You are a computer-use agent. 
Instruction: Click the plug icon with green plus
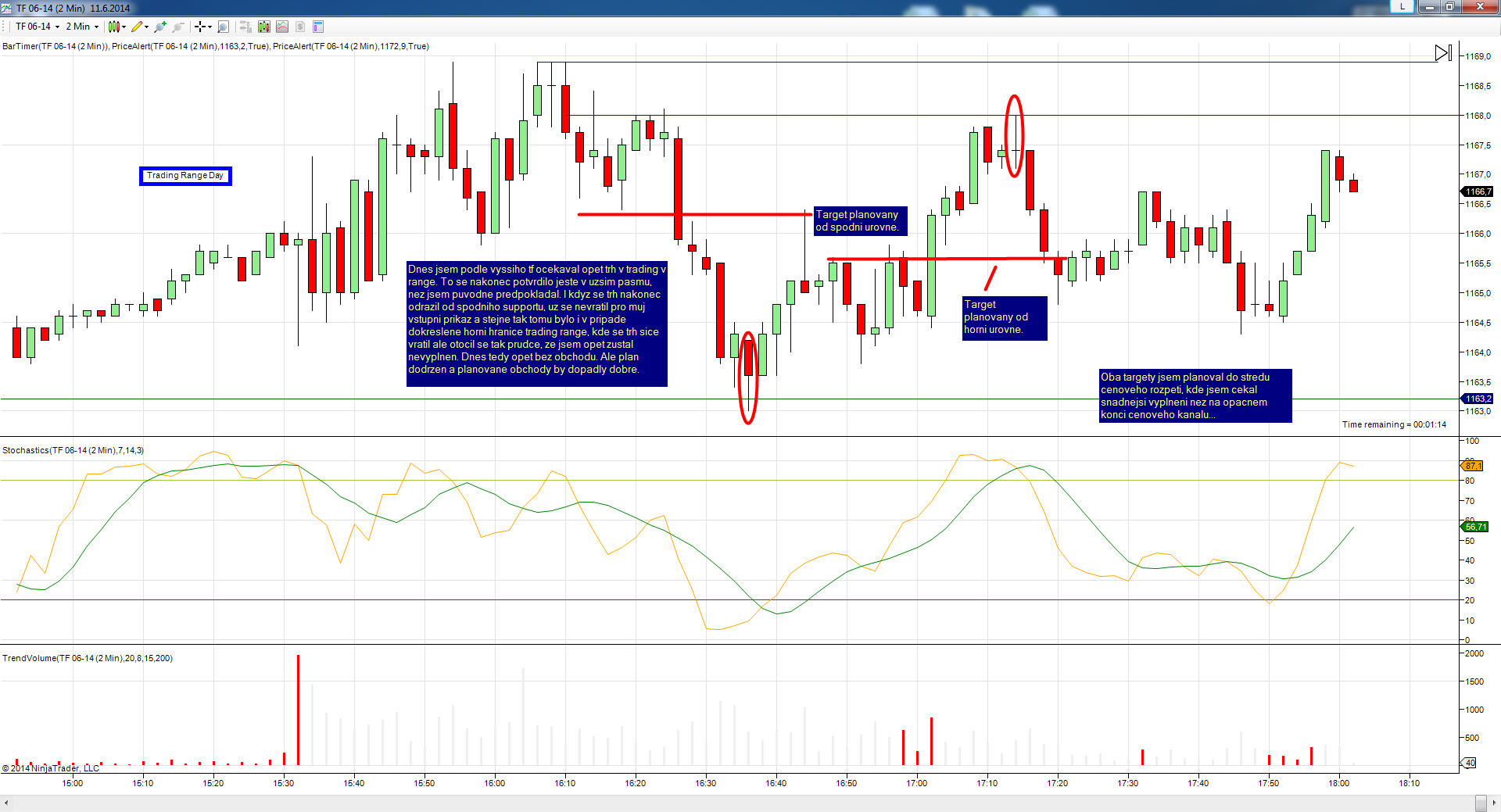click(x=160, y=27)
